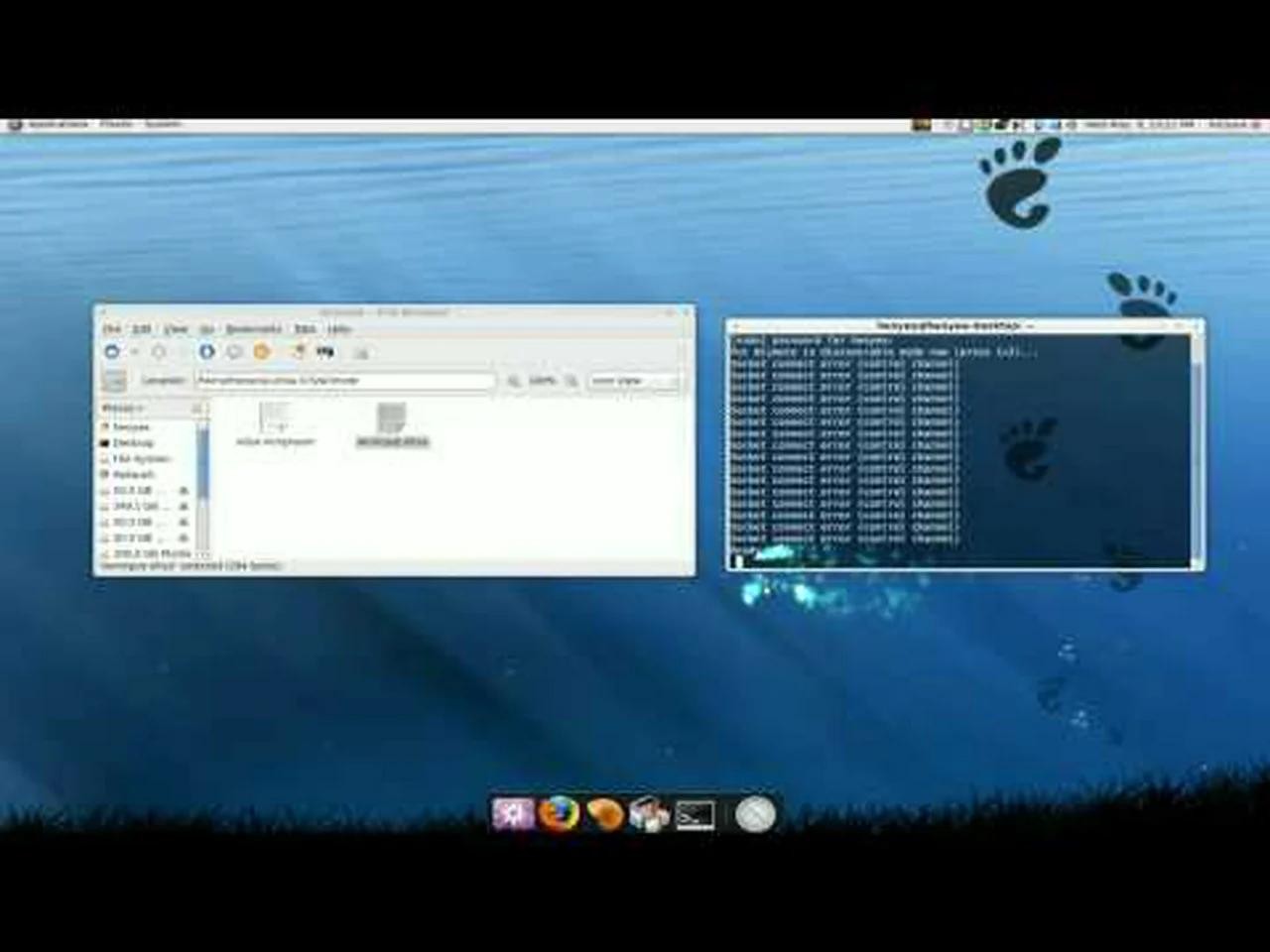Open the zoom percentage control
The height and width of the screenshot is (952, 1270).
542,381
